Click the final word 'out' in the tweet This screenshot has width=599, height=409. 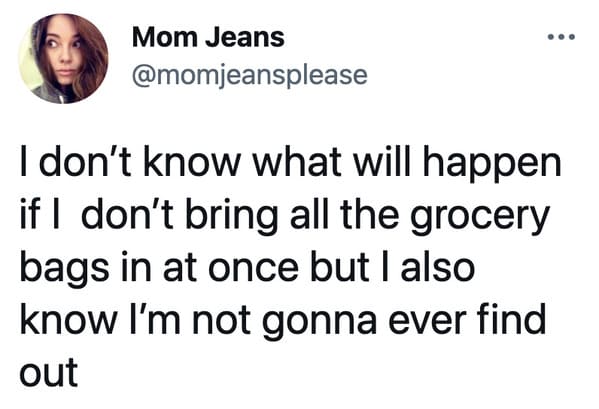[49, 373]
